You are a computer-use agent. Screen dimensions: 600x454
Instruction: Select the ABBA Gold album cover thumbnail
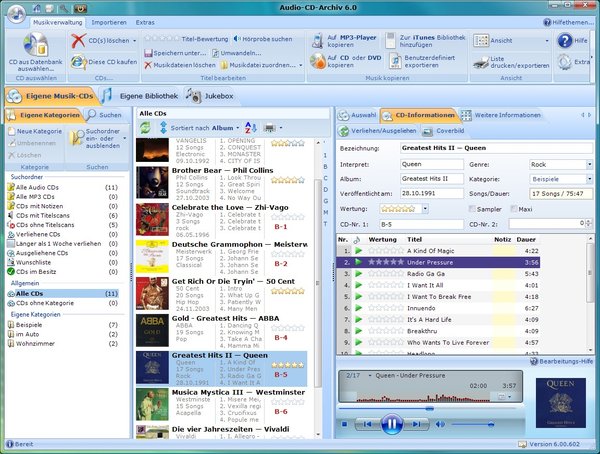[152, 330]
